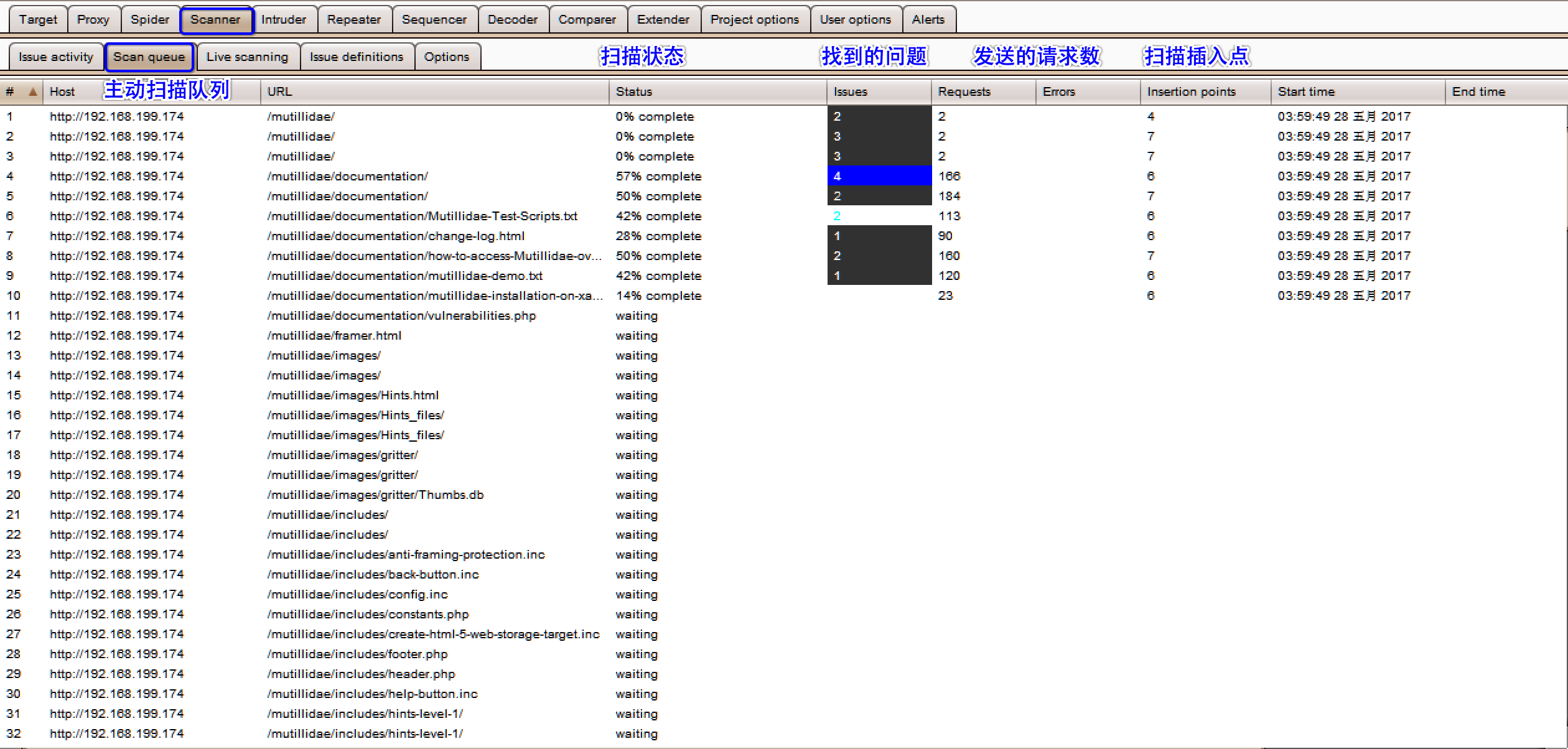The width and height of the screenshot is (1568, 749).
Task: Sort the queue by the Status column header
Action: click(x=633, y=92)
